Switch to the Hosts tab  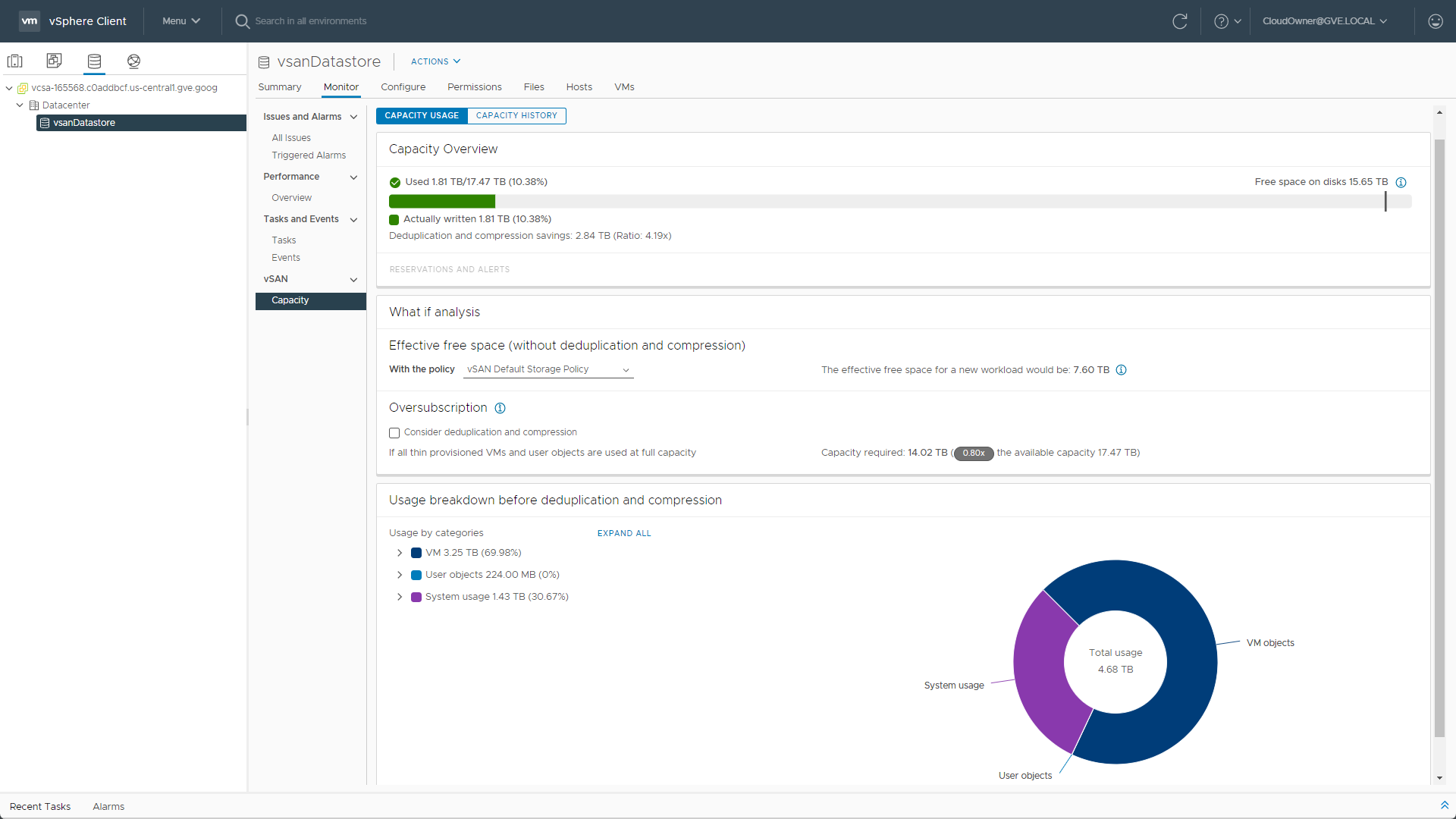tap(579, 87)
